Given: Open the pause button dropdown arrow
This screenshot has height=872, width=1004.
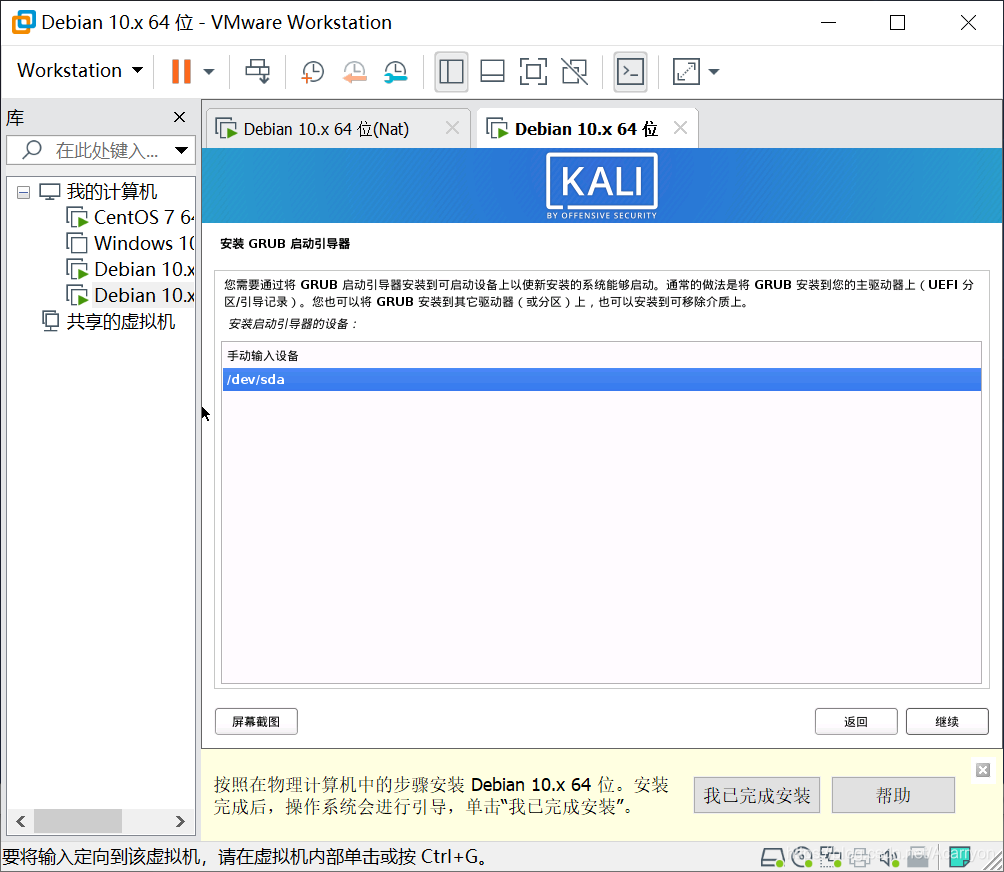Looking at the screenshot, I should 207,71.
